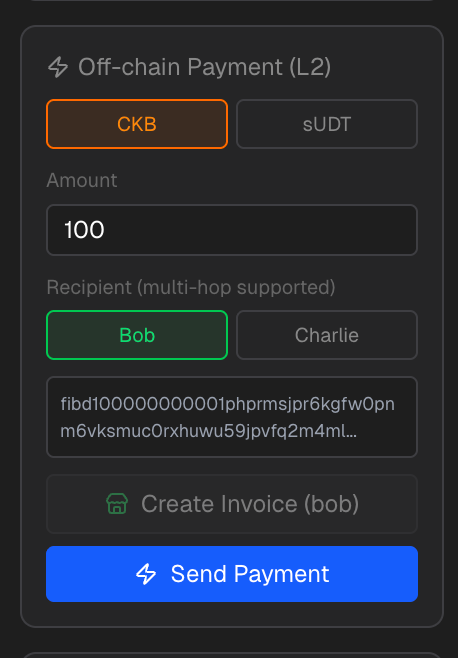Choose Charlie as the recipient
This screenshot has width=458, height=658.
click(327, 335)
